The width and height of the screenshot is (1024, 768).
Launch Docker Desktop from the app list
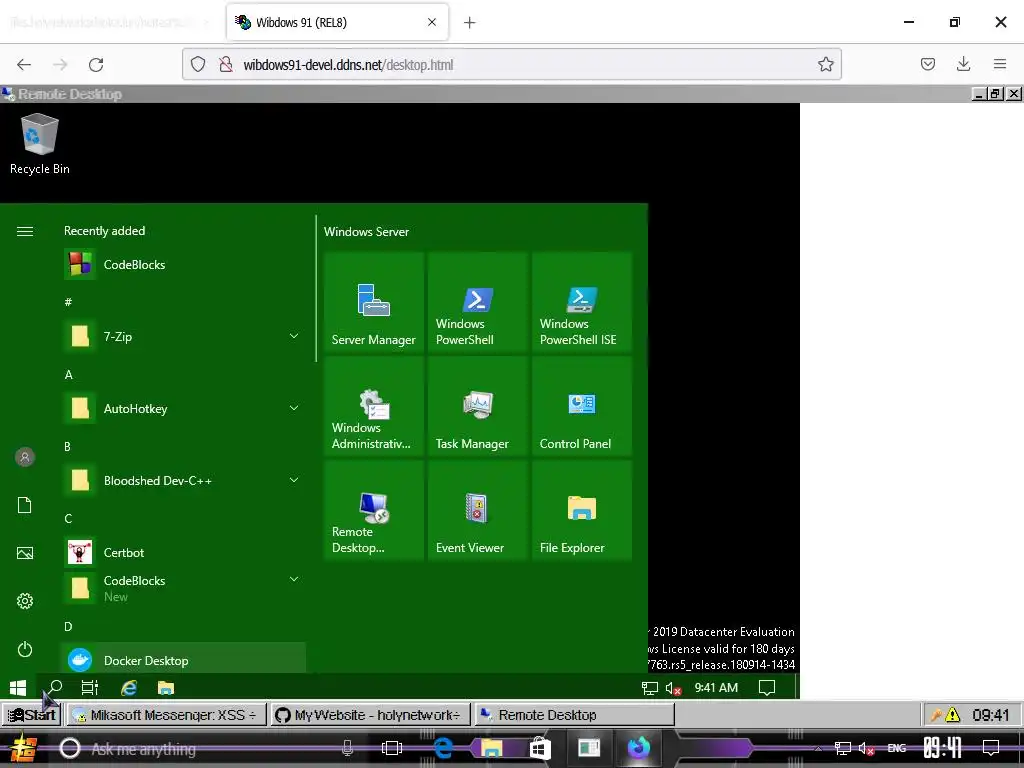(x=183, y=660)
